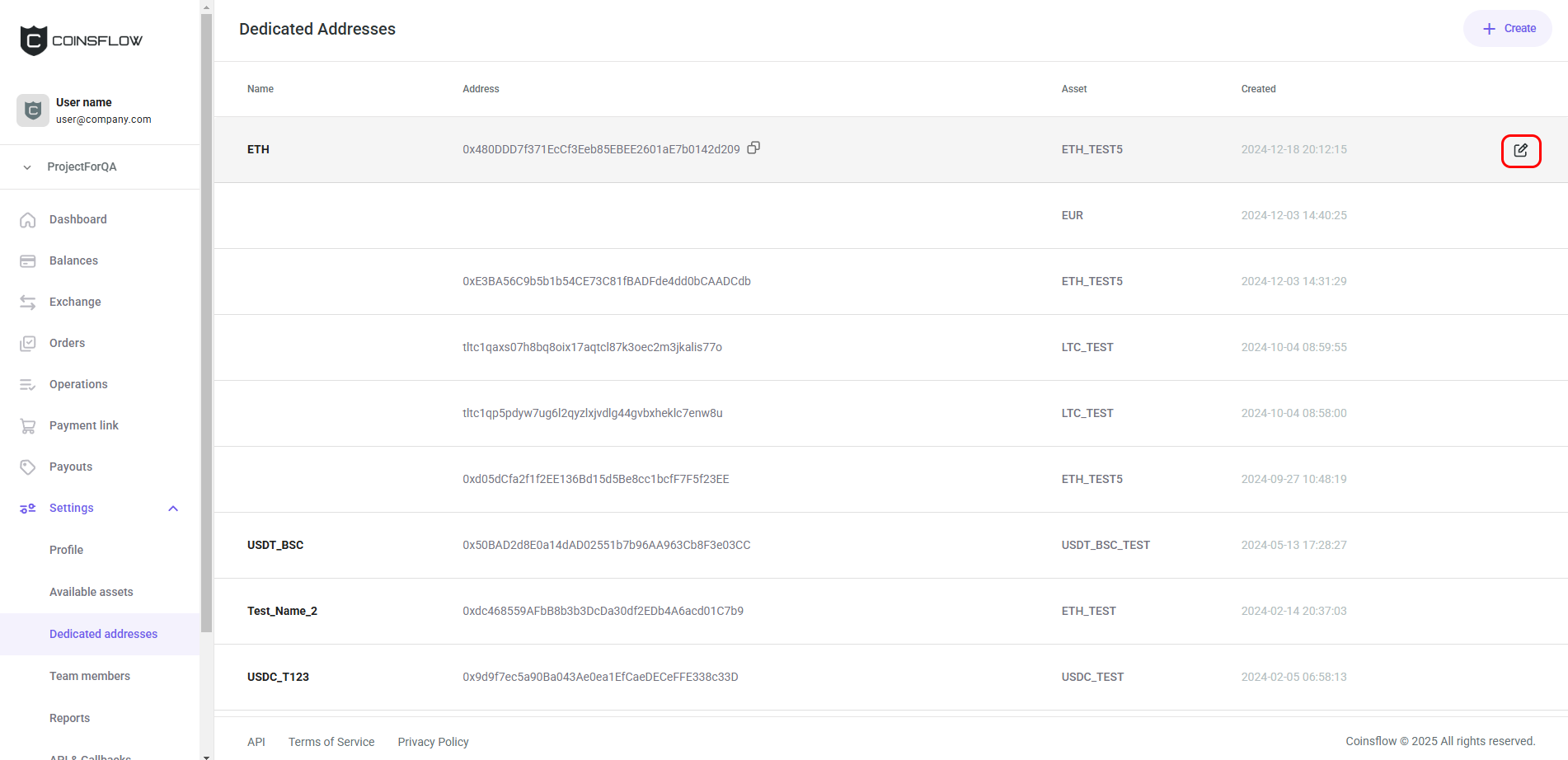1568x760 pixels.
Task: Click the Coinsflow logo
Action: 81,40
